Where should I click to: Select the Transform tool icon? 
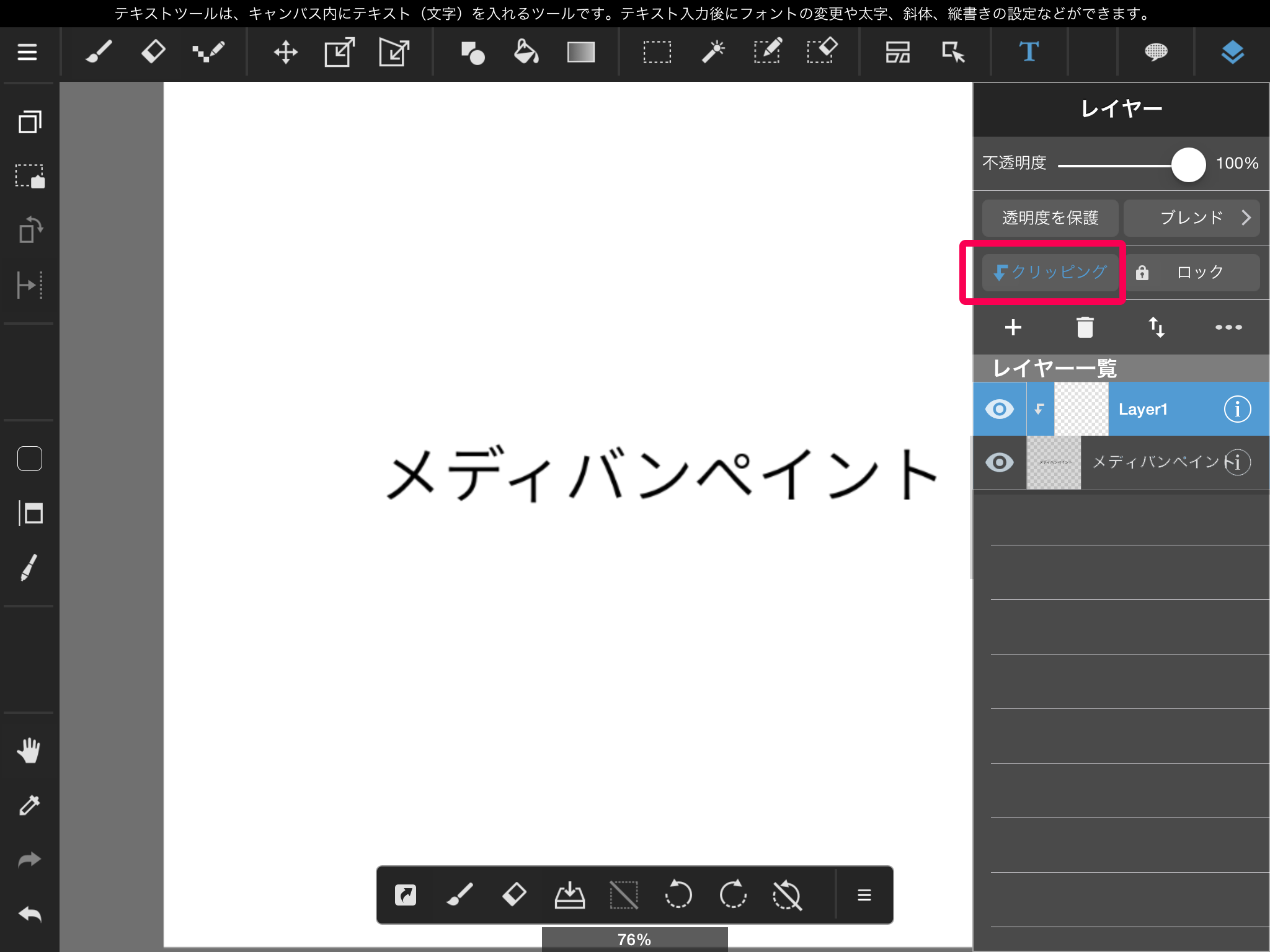click(x=340, y=53)
